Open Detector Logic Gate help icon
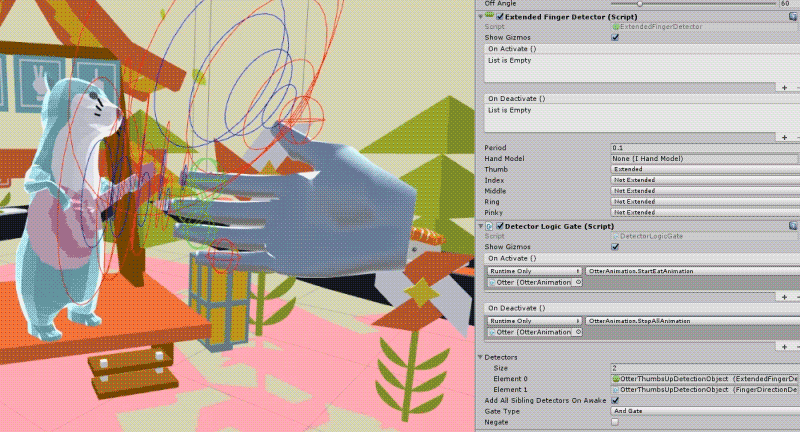800x432 pixels. click(793, 226)
